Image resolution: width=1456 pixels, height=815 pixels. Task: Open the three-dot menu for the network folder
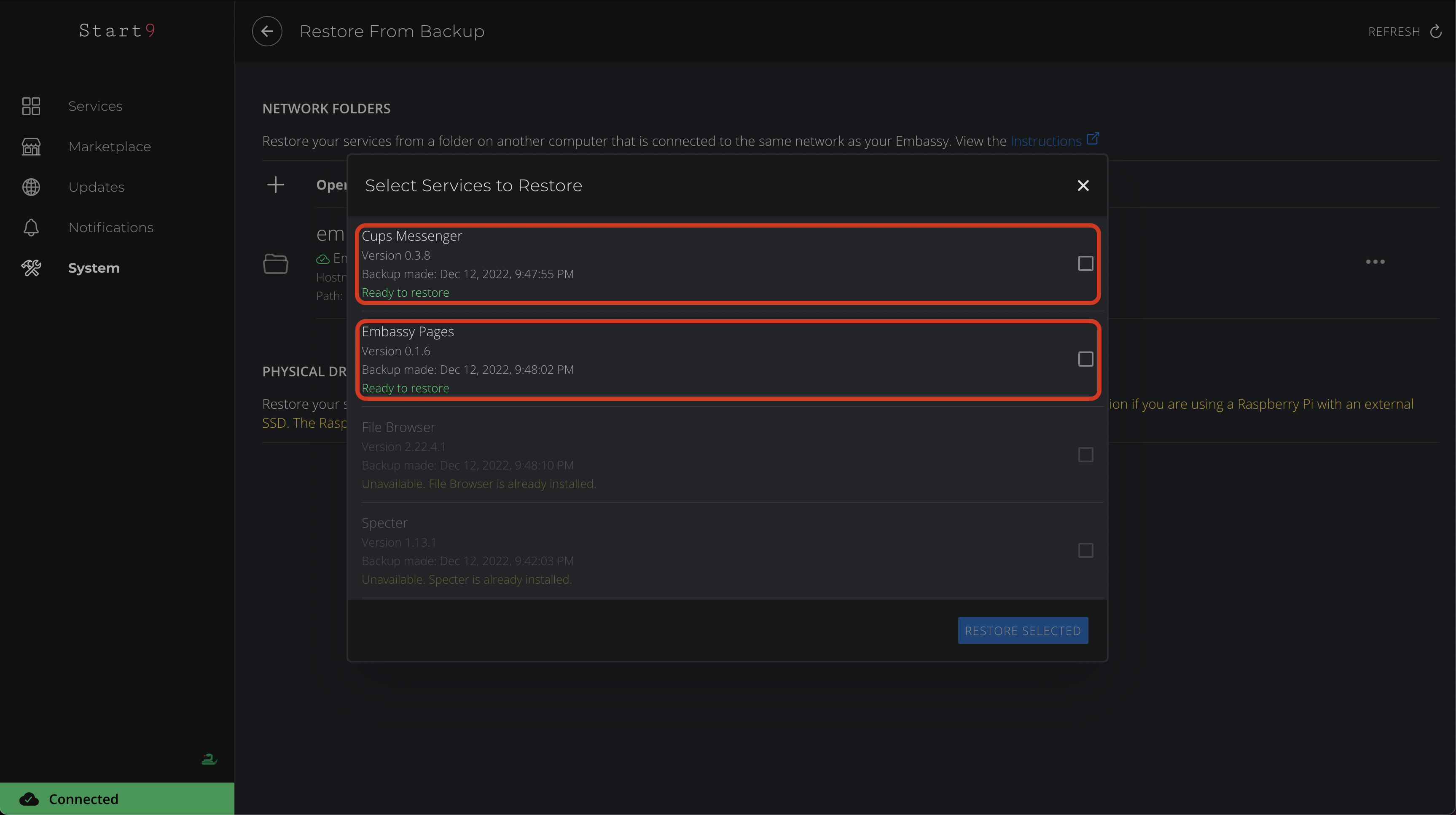(x=1375, y=262)
